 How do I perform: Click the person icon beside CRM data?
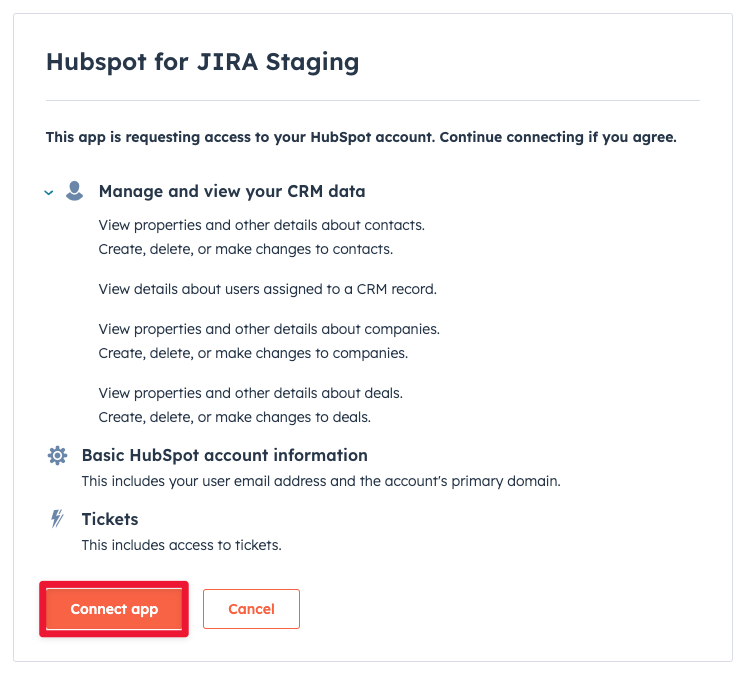tap(74, 191)
